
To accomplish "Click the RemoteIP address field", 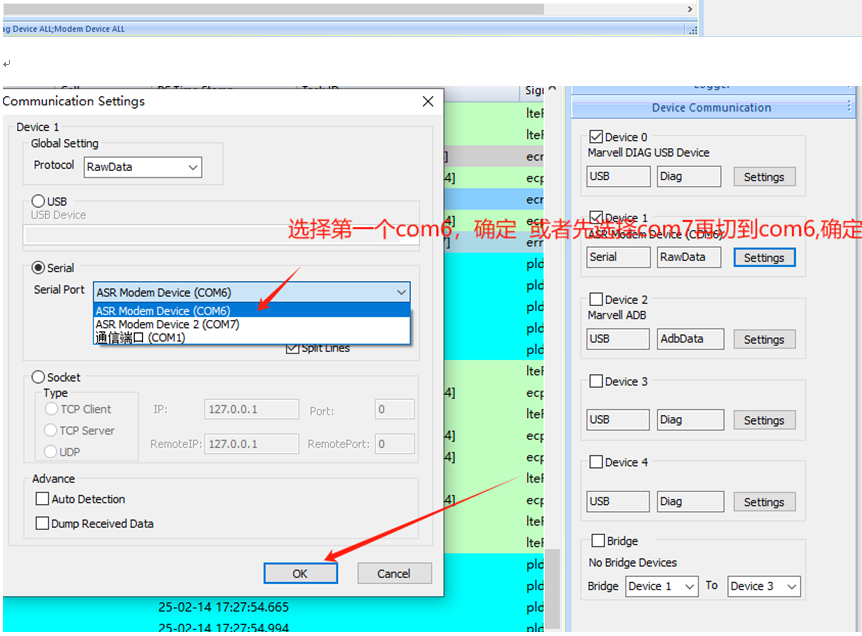I will coord(252,444).
